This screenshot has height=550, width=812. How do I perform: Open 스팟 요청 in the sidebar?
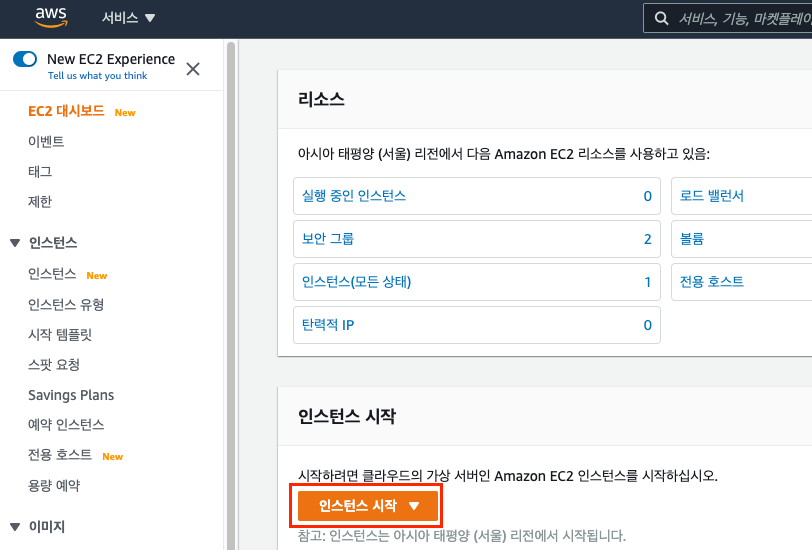pos(54,365)
